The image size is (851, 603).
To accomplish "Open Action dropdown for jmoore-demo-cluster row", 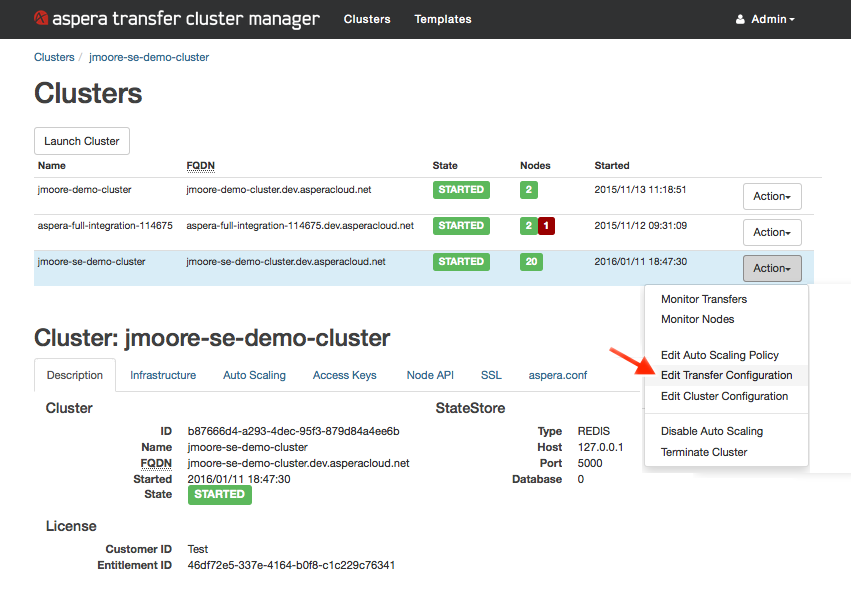I will [772, 196].
